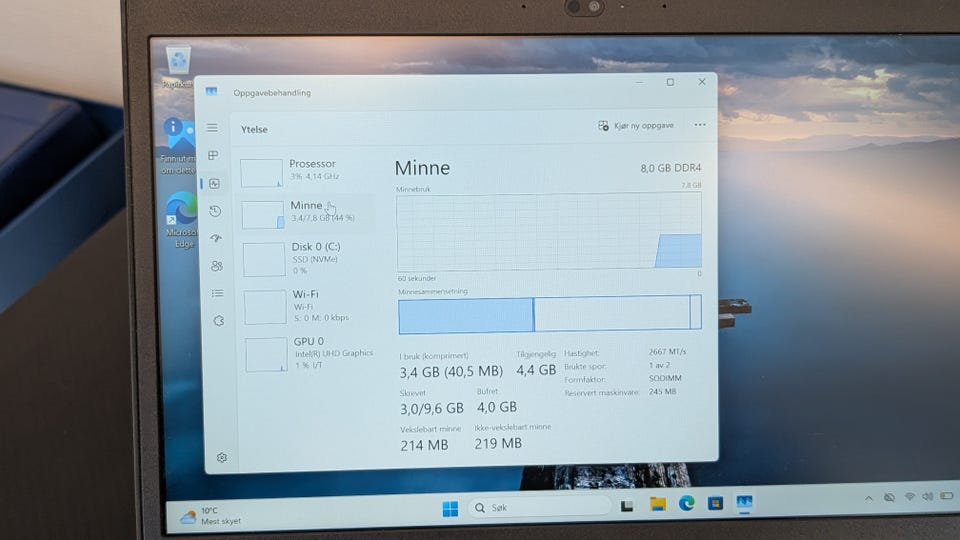Open the Recycle Bin desktop icon

tap(178, 67)
